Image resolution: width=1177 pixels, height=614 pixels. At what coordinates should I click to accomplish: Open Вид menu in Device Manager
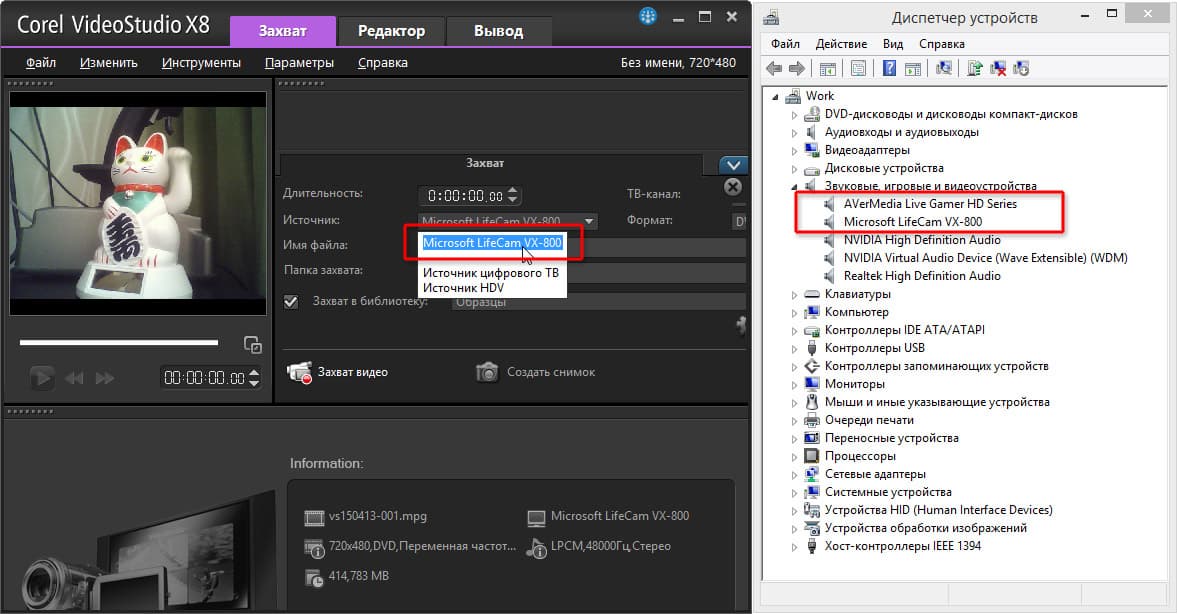coord(893,44)
